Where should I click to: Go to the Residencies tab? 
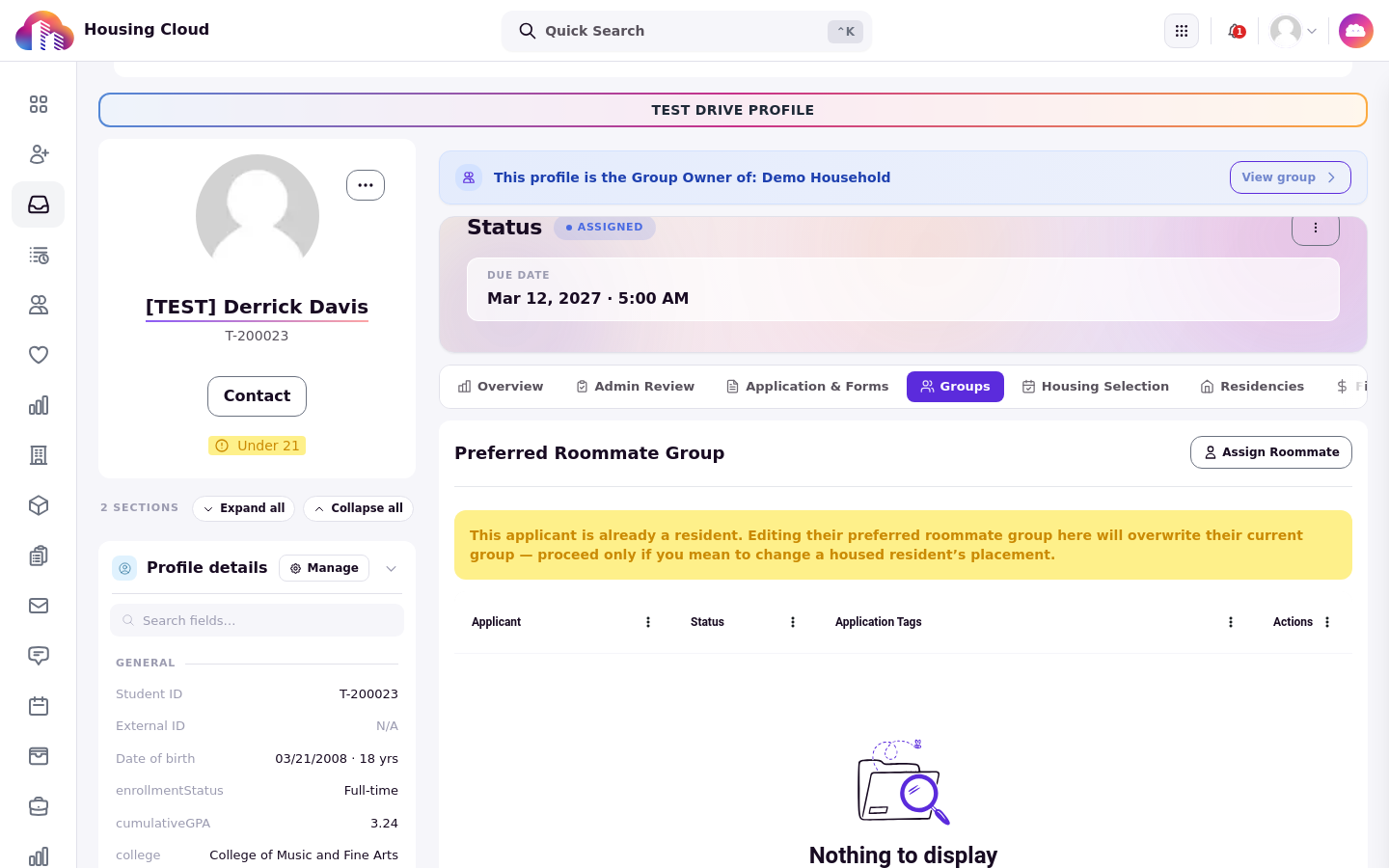click(x=1252, y=387)
